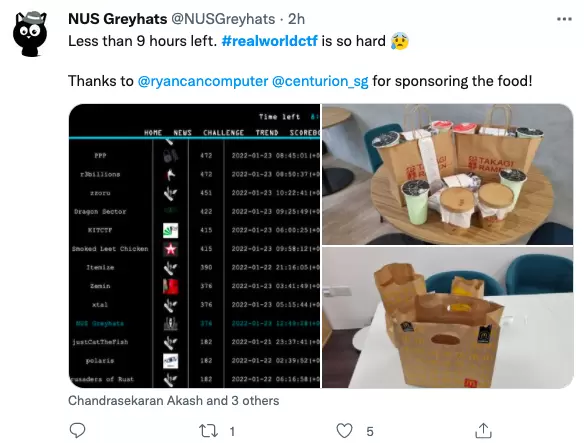Retweet using the arrows icon
Viewport: 584px width, 443px height.
click(x=208, y=431)
